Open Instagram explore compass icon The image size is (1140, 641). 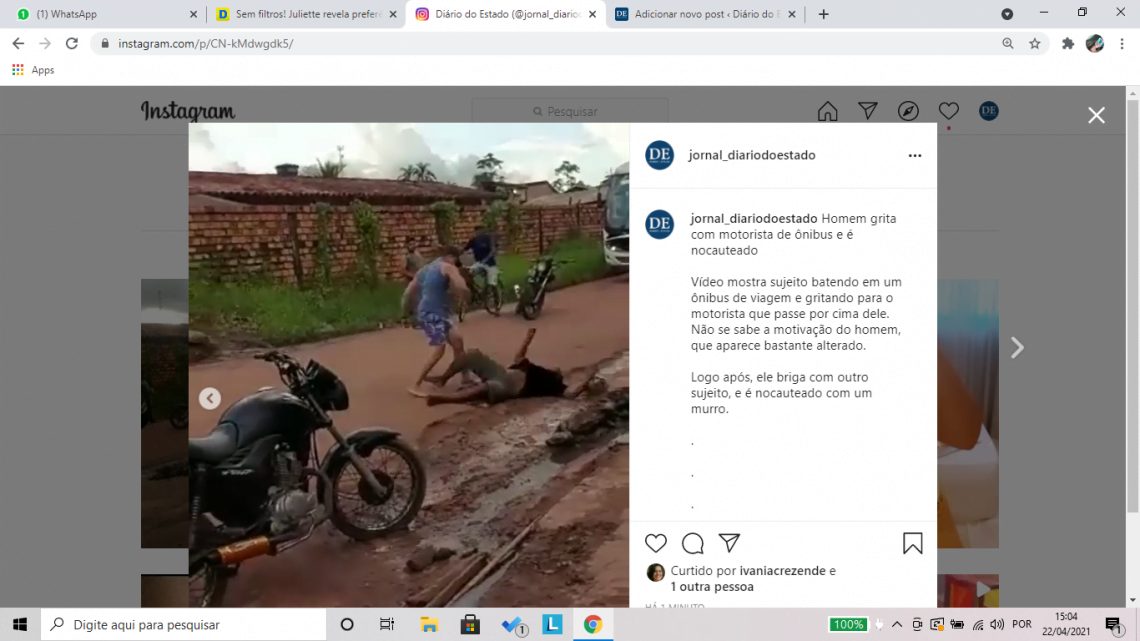908,111
